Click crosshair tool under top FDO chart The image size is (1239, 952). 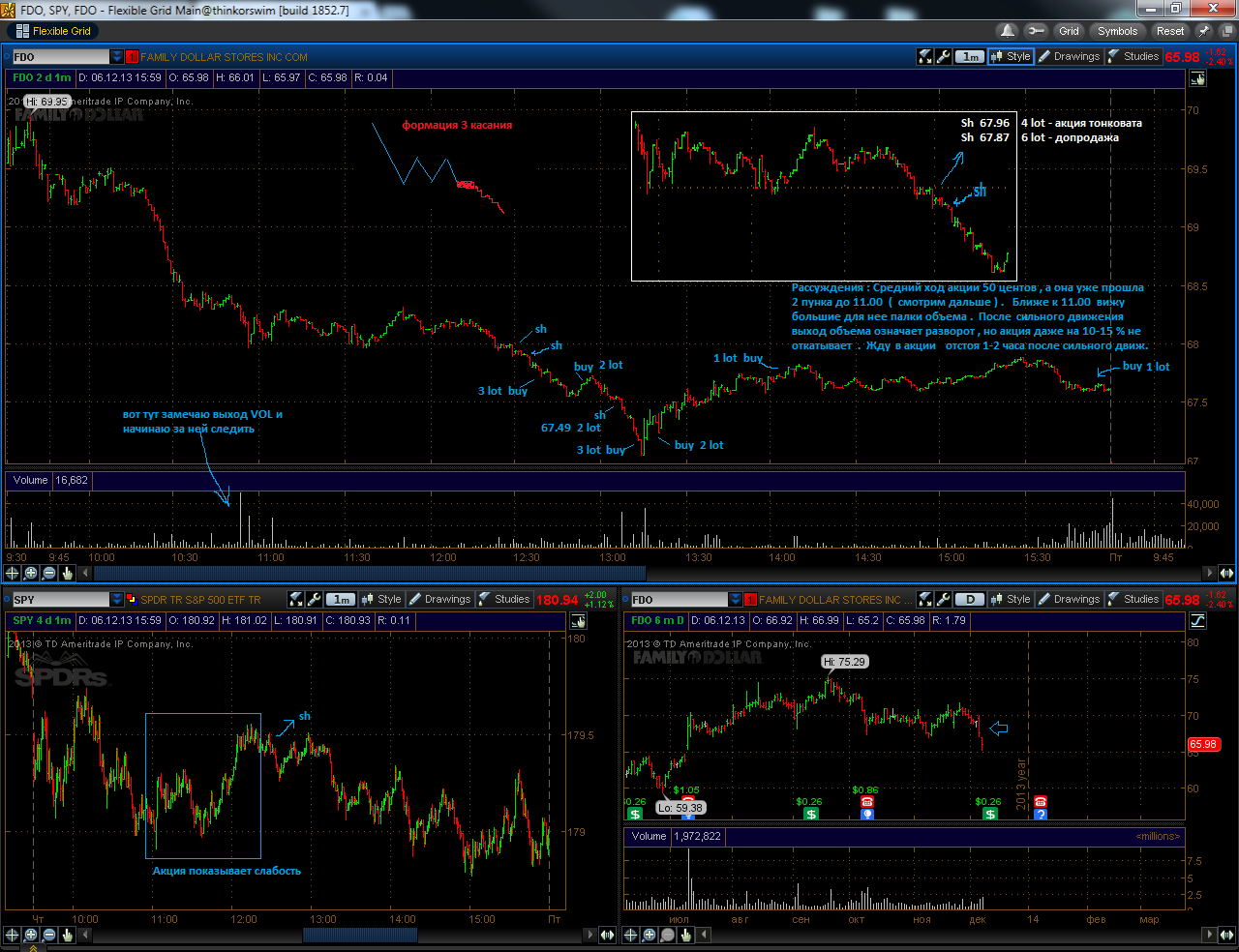tap(13, 573)
